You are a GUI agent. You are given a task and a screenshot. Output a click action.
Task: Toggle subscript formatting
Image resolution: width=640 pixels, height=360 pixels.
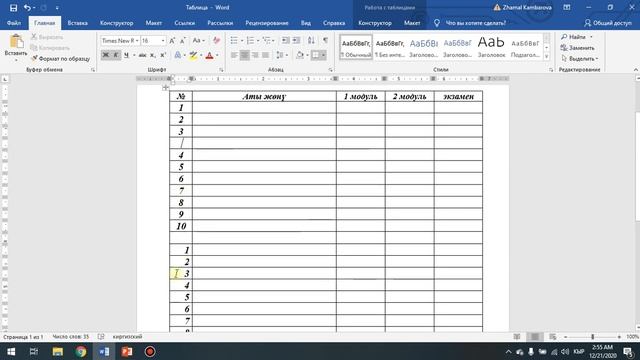152,55
